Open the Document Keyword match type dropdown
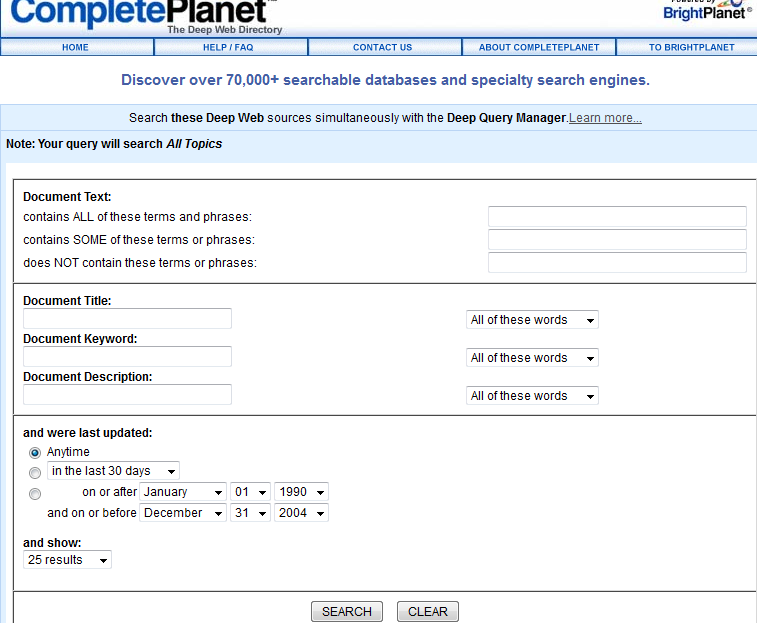 point(532,358)
